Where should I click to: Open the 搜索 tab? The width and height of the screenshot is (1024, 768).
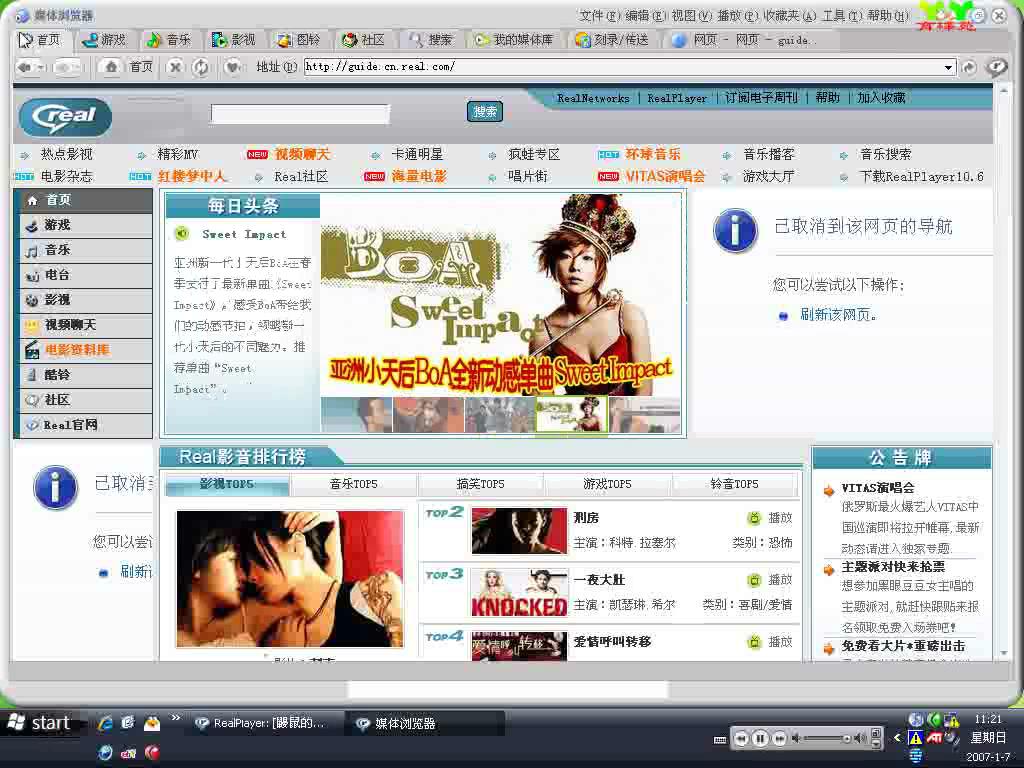click(430, 40)
